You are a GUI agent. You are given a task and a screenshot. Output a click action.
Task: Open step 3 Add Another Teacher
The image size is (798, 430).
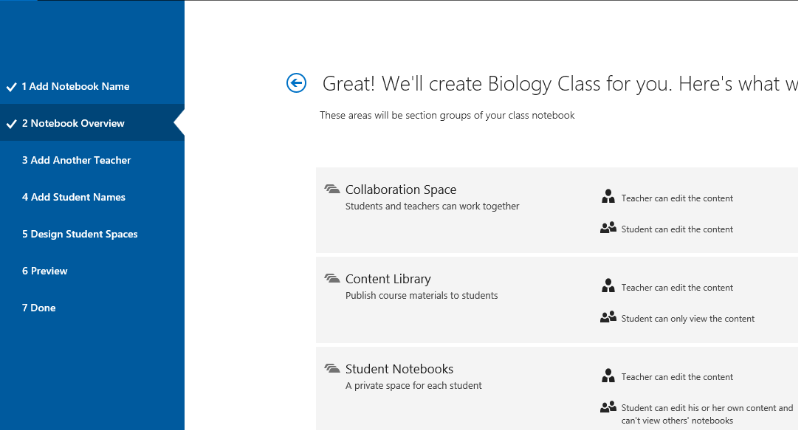[x=76, y=160]
